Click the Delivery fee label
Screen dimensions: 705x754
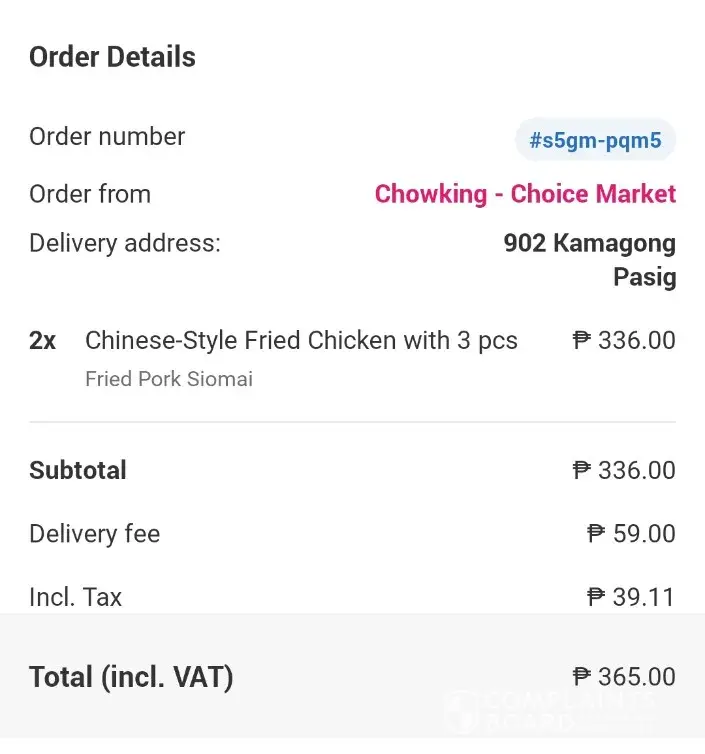pyautogui.click(x=94, y=534)
